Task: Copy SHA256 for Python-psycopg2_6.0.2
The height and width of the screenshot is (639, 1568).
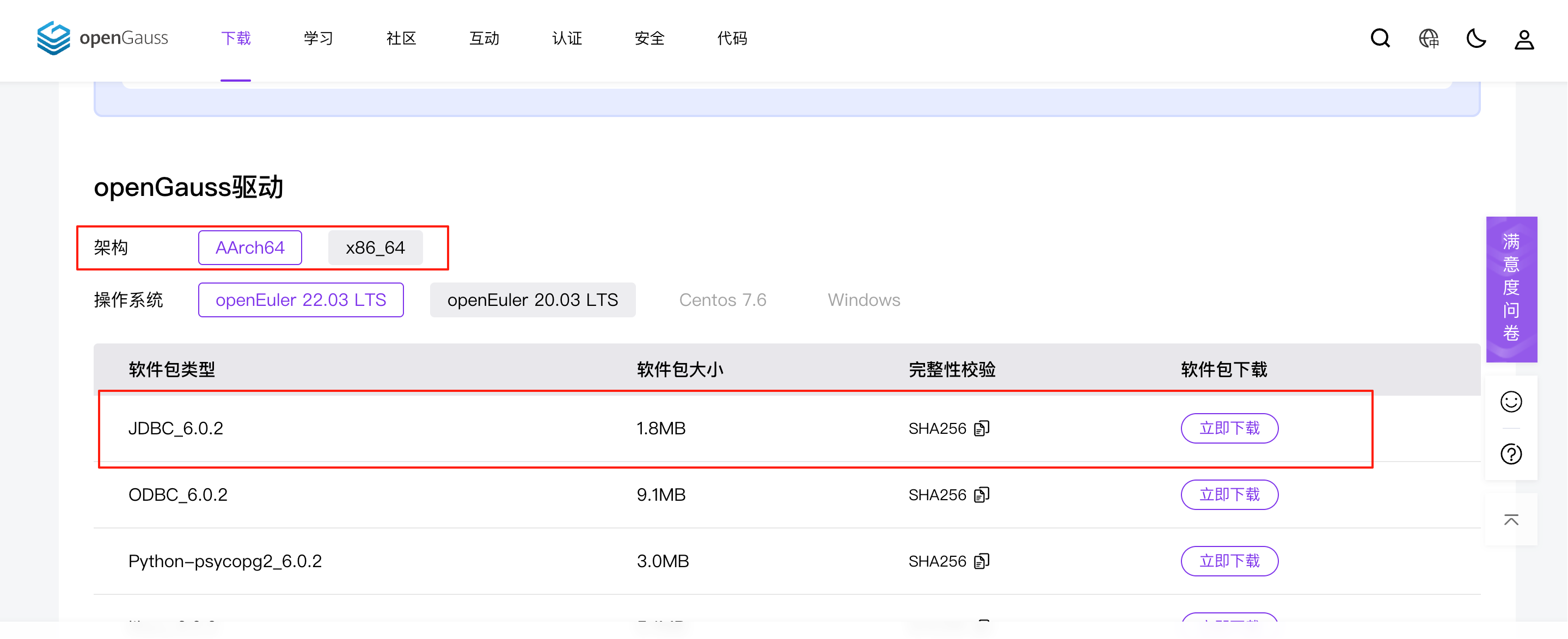Action: [x=981, y=561]
